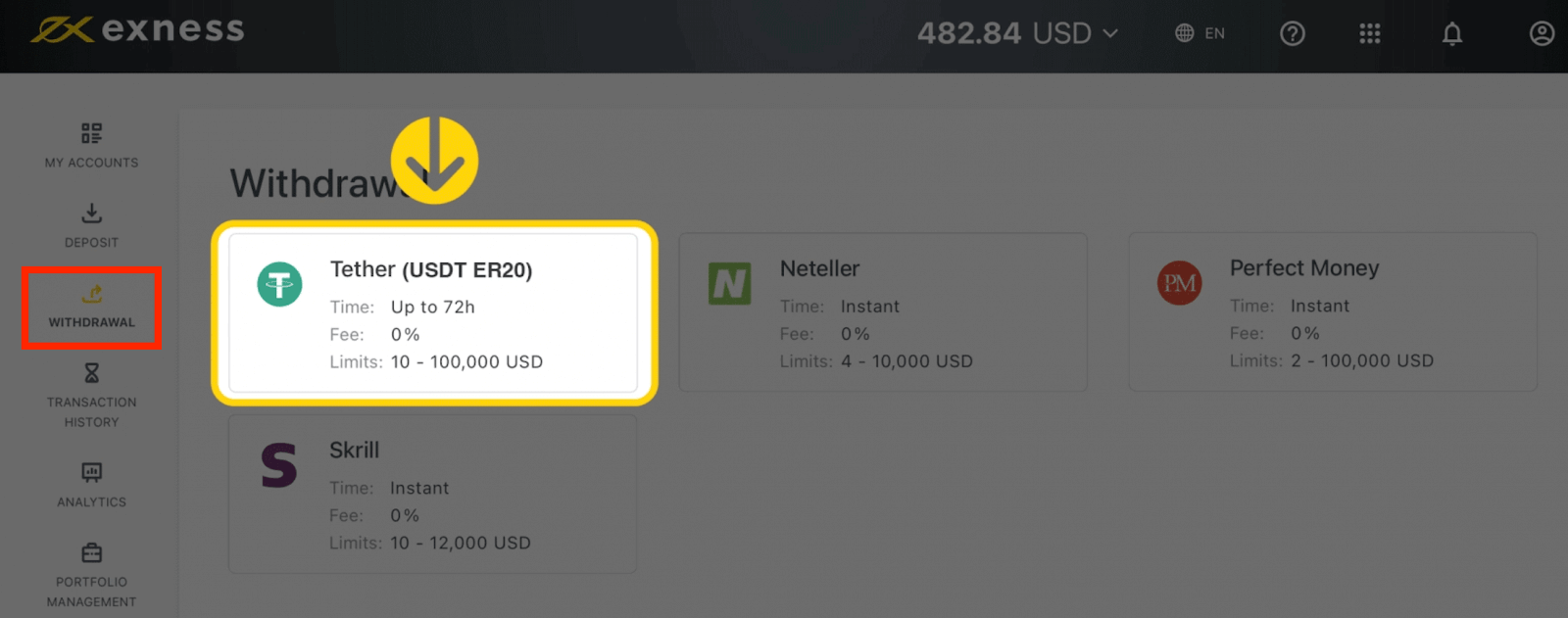This screenshot has width=1568, height=618.
Task: Show notifications via the bell icon
Action: pyautogui.click(x=1452, y=34)
